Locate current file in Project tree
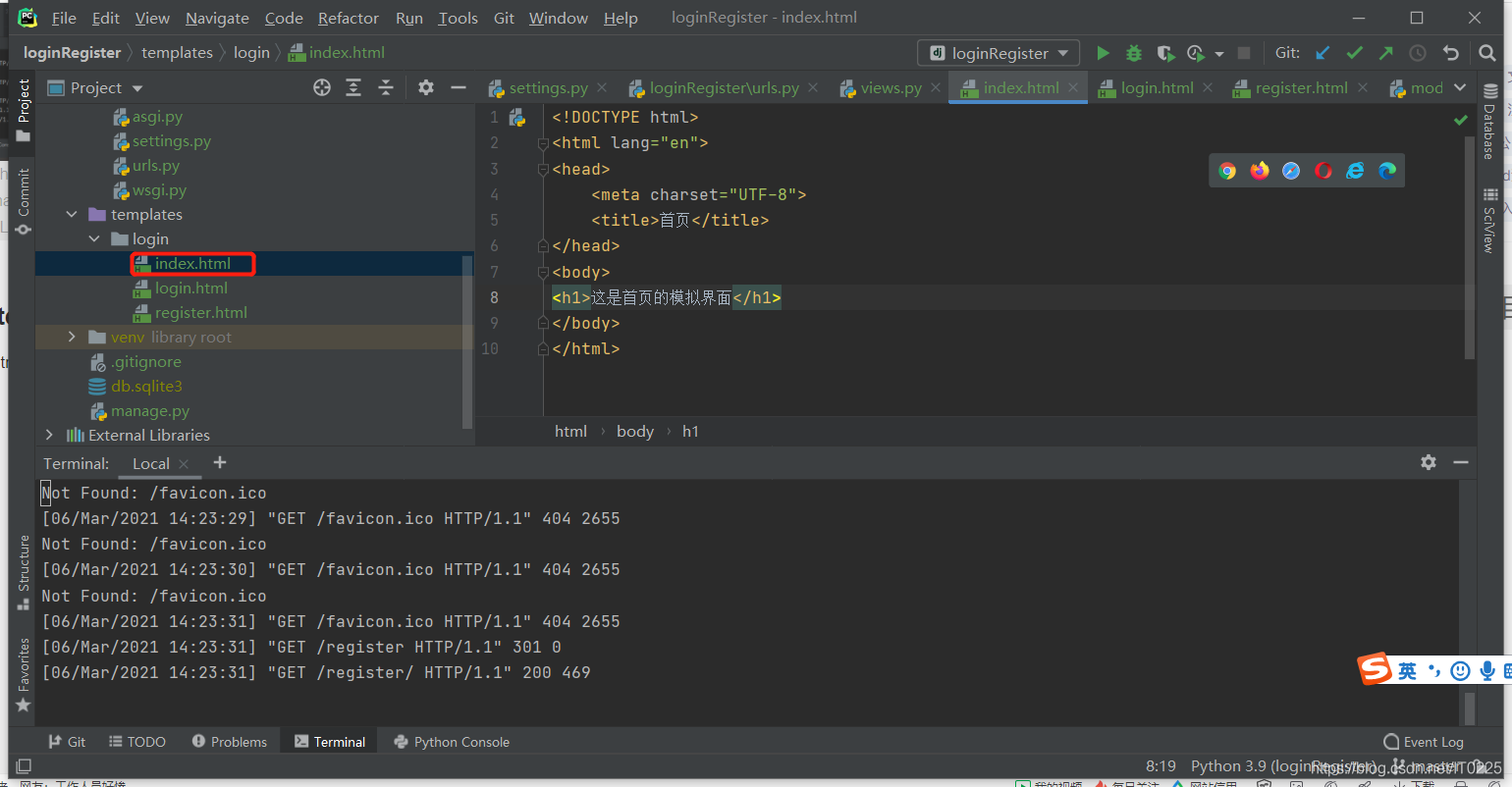1512x787 pixels. [x=321, y=87]
